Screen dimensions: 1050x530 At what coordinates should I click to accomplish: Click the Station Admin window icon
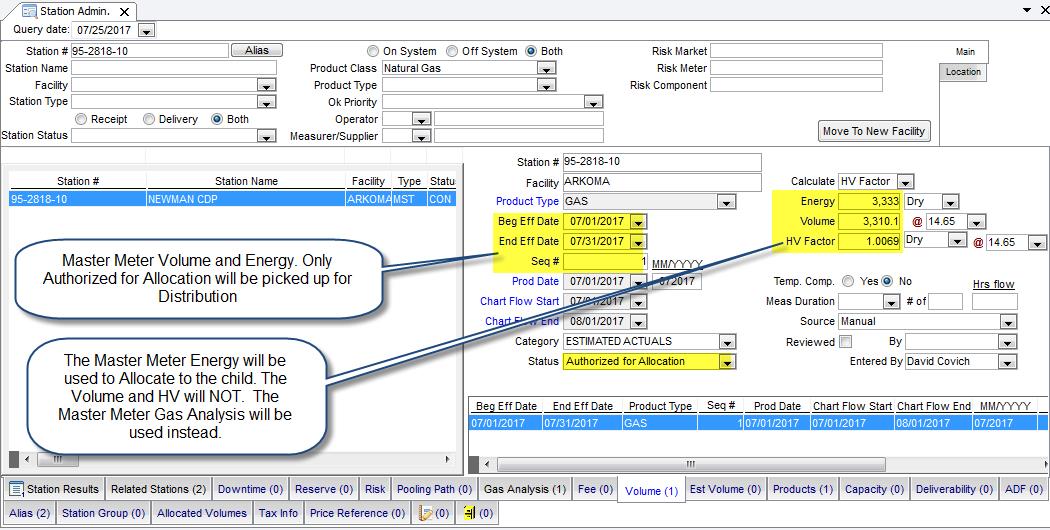pyautogui.click(x=29, y=11)
